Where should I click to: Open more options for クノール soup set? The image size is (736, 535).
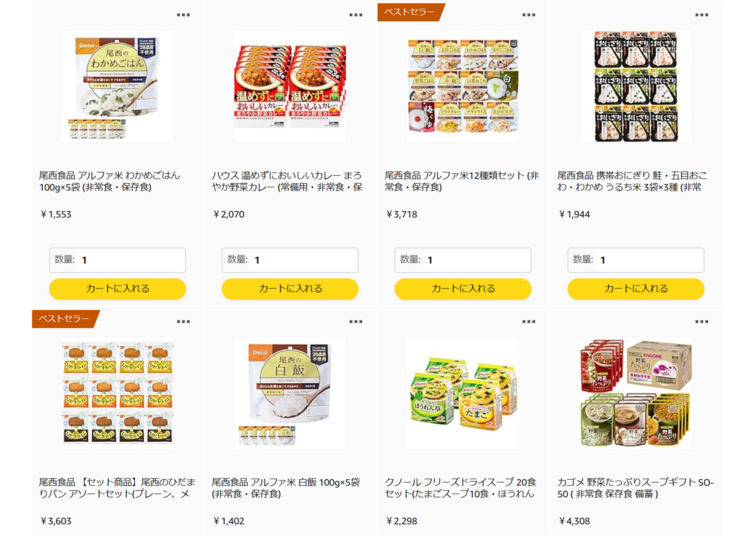click(529, 321)
